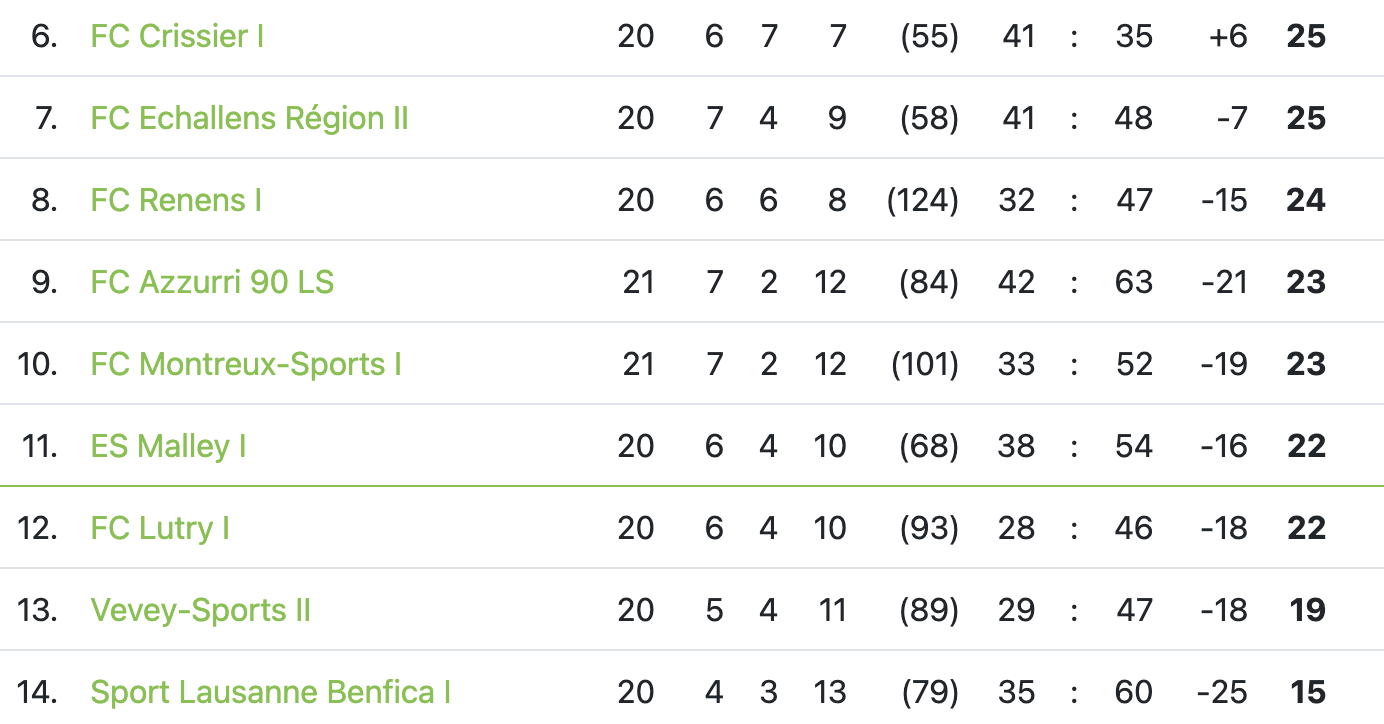Click the 63 goals conceded by Azzurri
The width and height of the screenshot is (1384, 724).
click(1134, 283)
